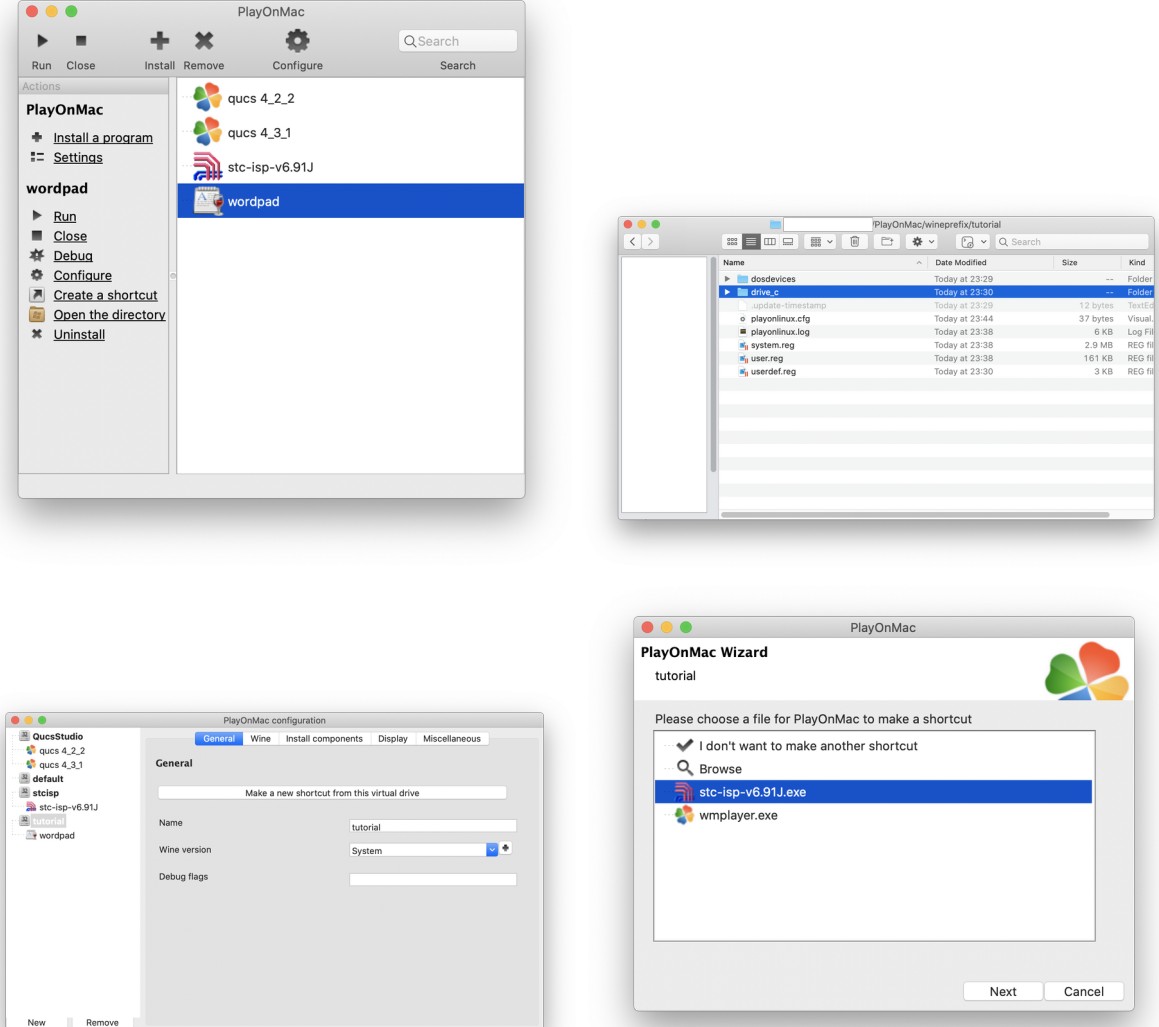Open the Settings link in Actions sidebar
Screen dimensions: 1159x1027
coord(78,157)
